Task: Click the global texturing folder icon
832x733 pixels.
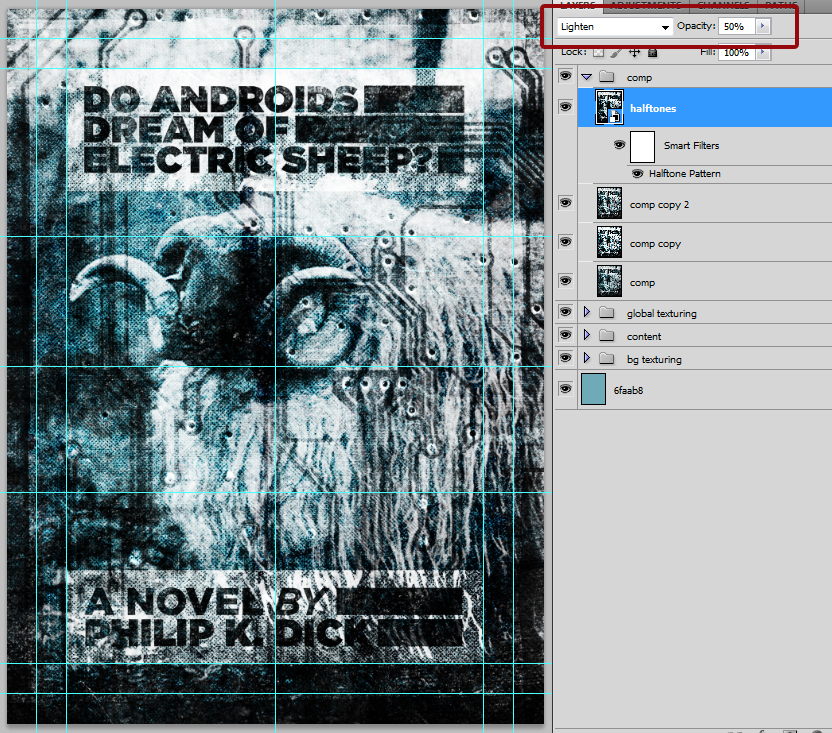Action: pyautogui.click(x=606, y=313)
